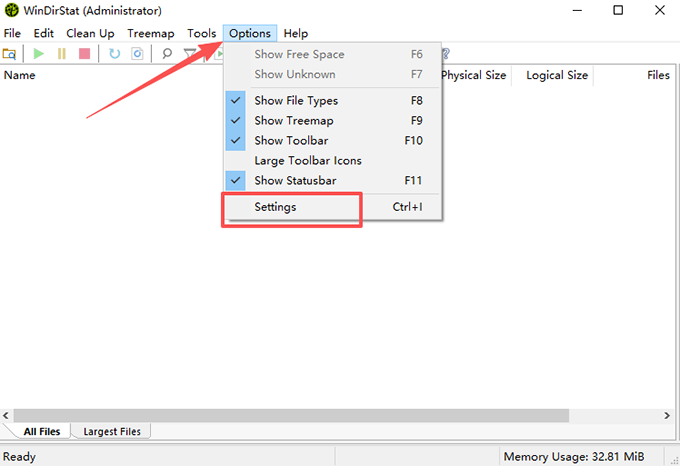Click the horizontal scrollbar thumb
680x466 pixels.
(291, 415)
